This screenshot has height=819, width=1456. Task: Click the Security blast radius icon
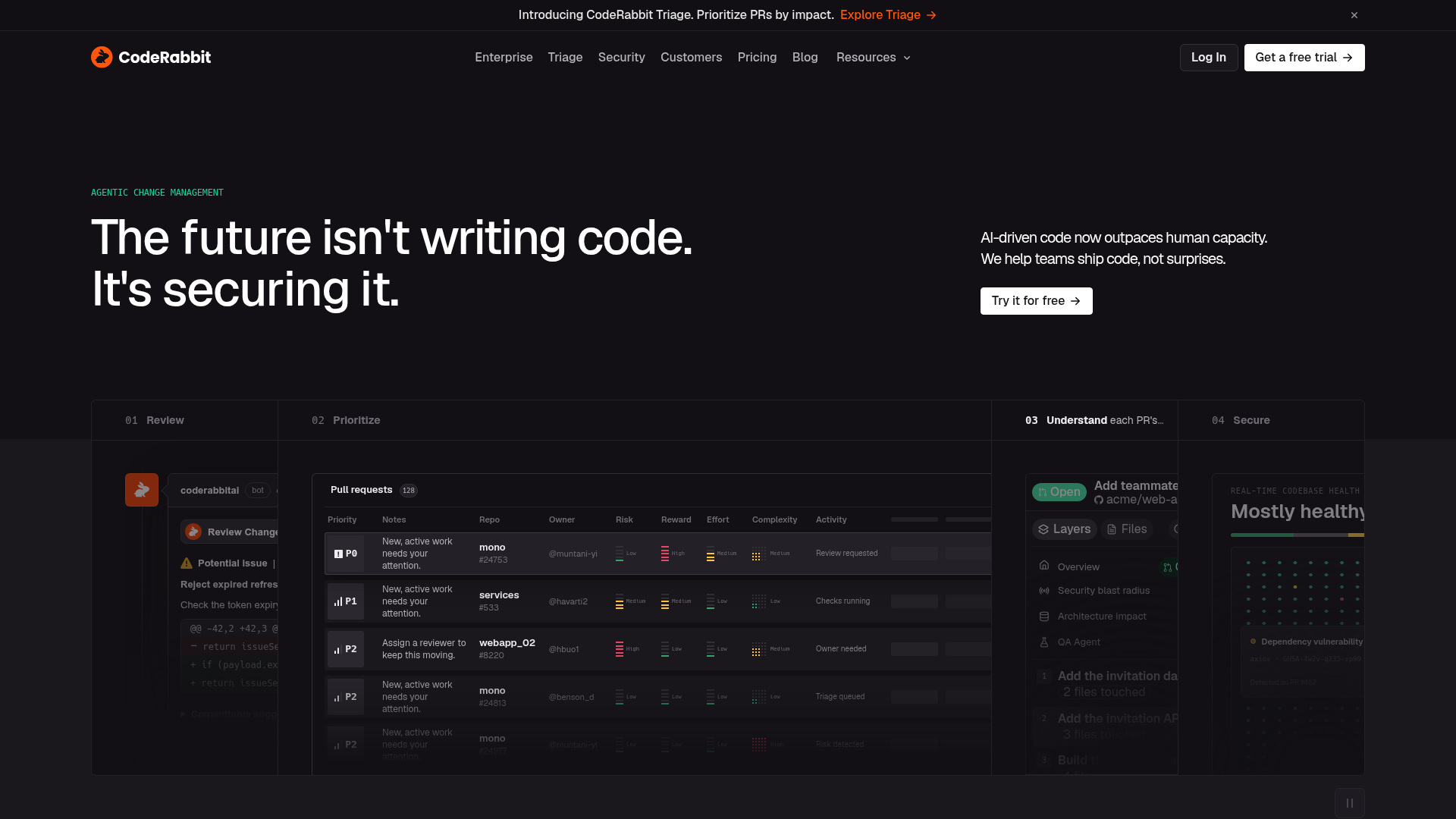(1044, 591)
